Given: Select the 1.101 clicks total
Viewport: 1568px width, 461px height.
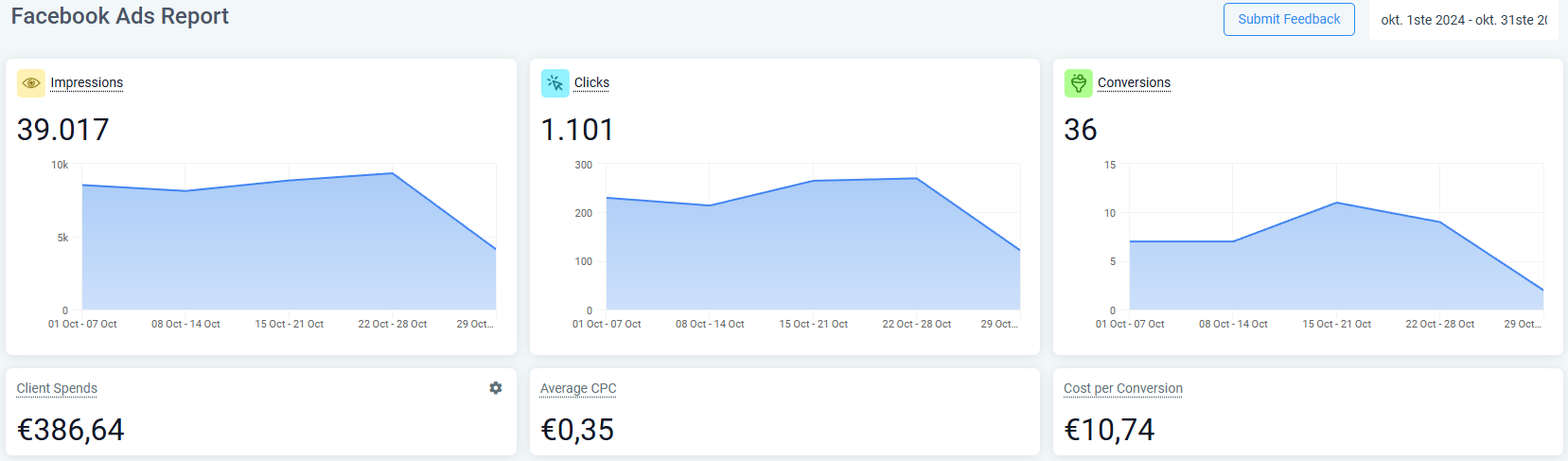Looking at the screenshot, I should 577,130.
